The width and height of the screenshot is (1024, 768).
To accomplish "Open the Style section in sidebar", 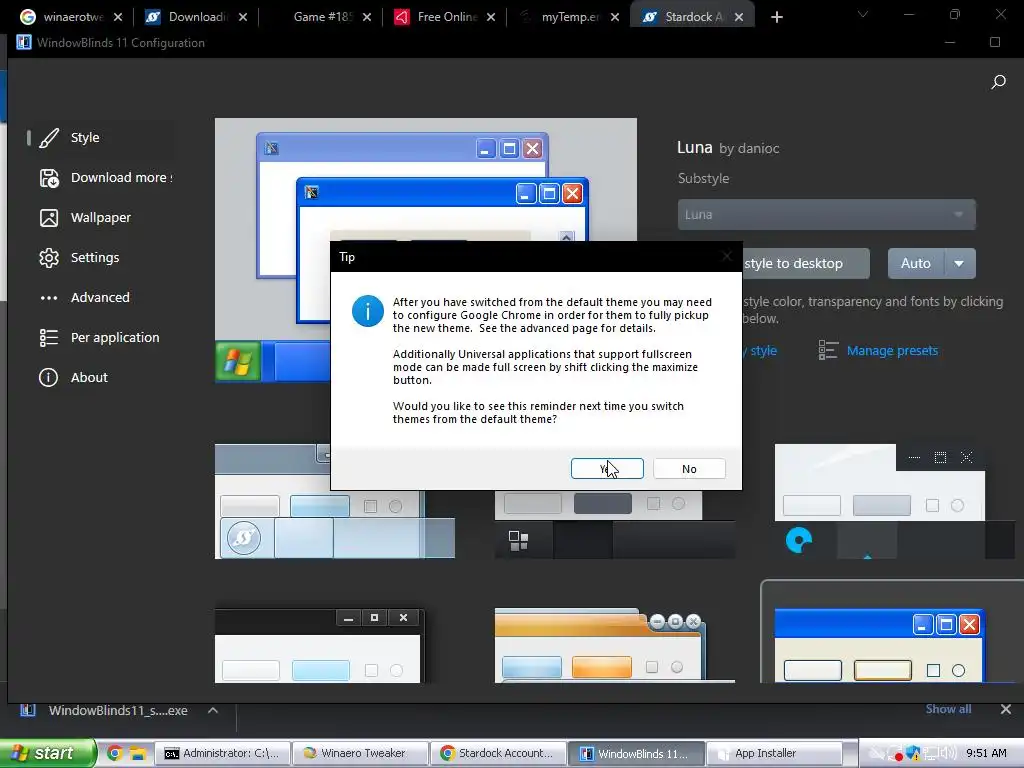I will (x=101, y=138).
